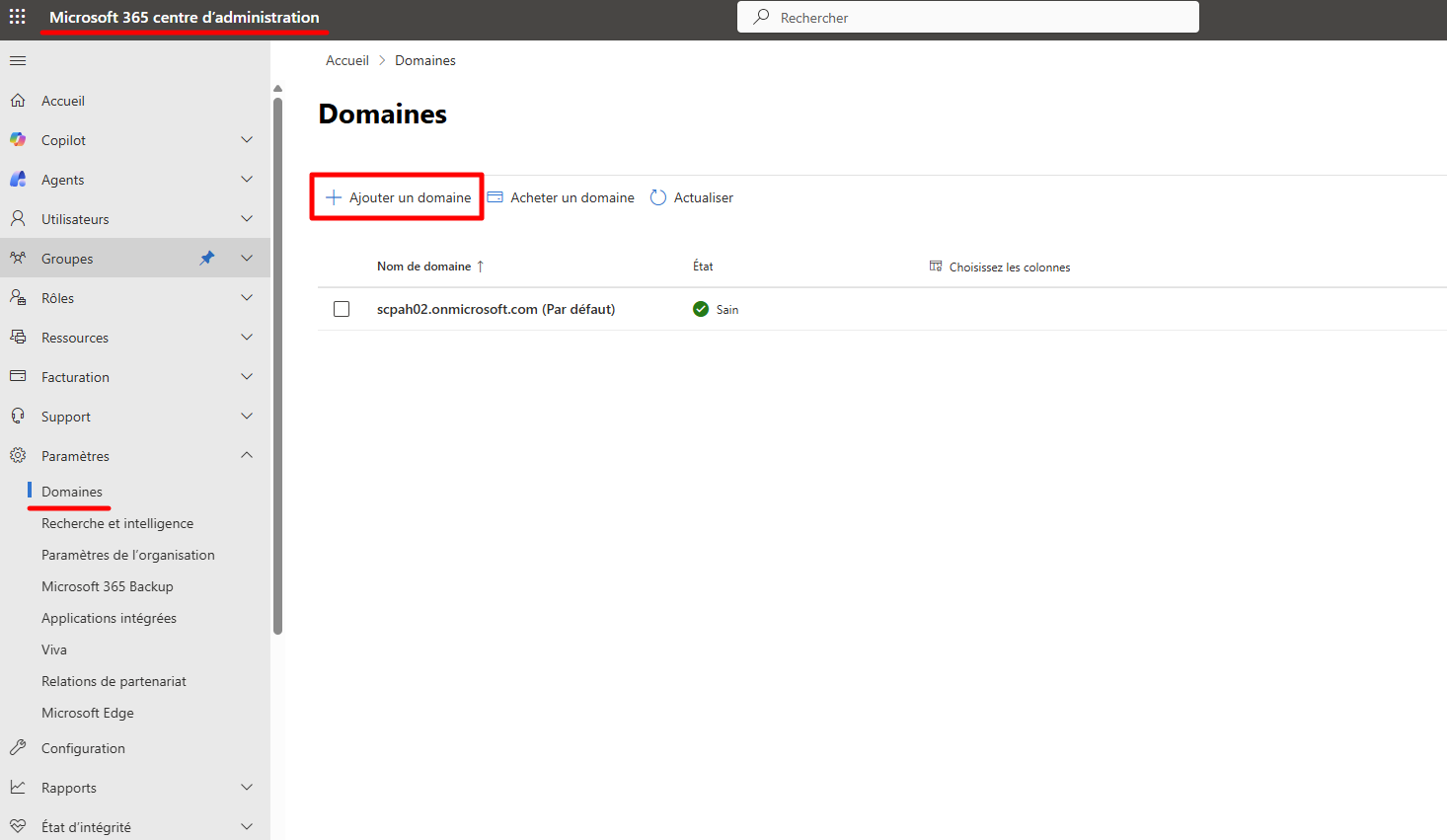
Task: Click the sidebar scrollbar up arrow
Action: point(277,89)
